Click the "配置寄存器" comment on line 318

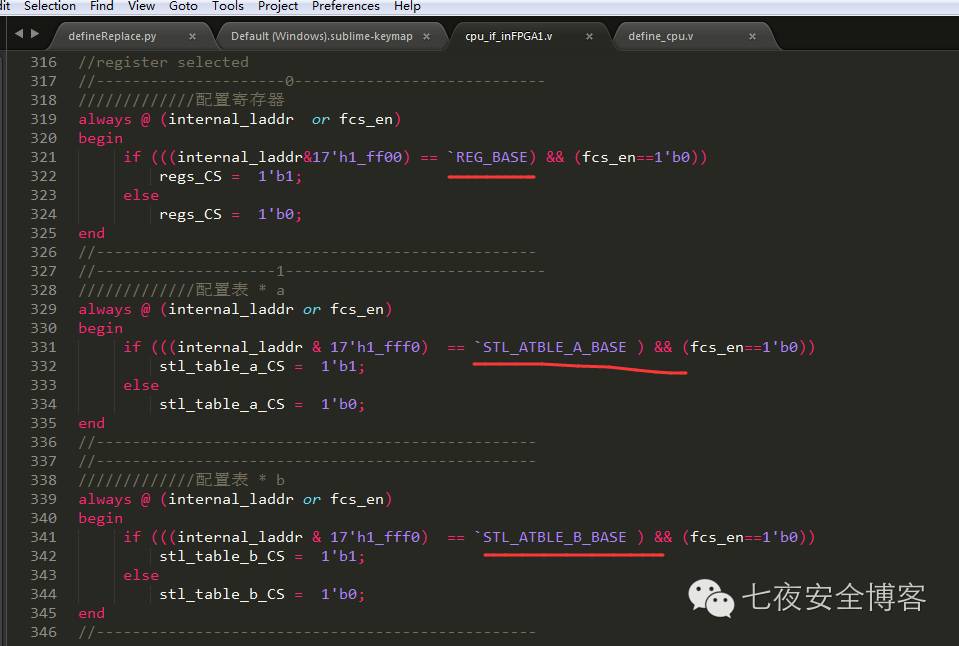tap(240, 100)
